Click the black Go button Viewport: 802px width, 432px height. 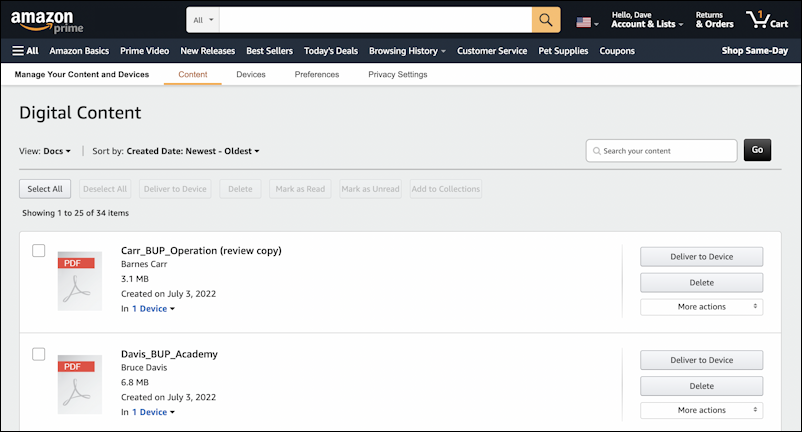tap(757, 150)
